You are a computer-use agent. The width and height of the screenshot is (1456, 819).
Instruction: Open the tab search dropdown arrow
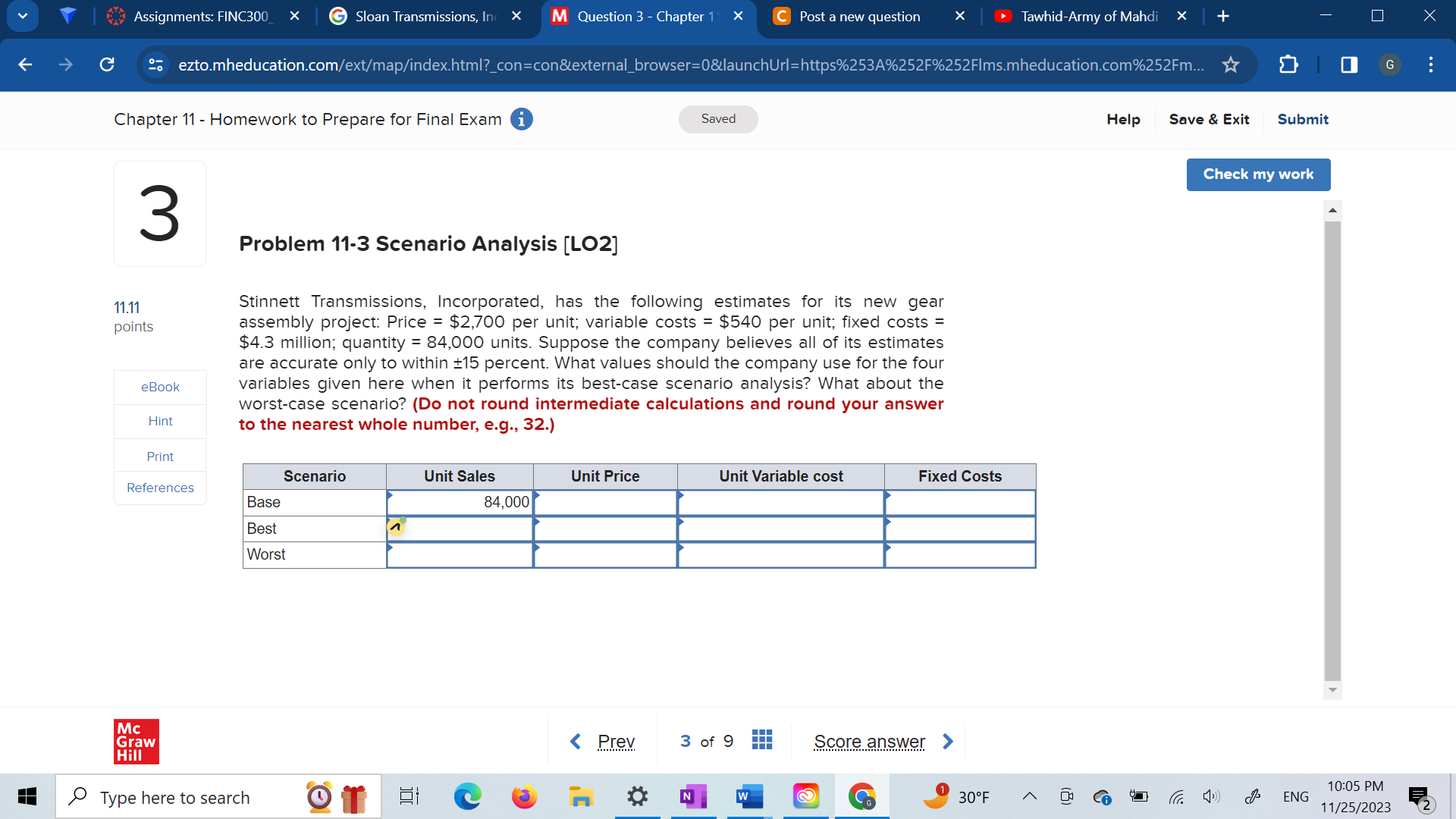tap(22, 16)
